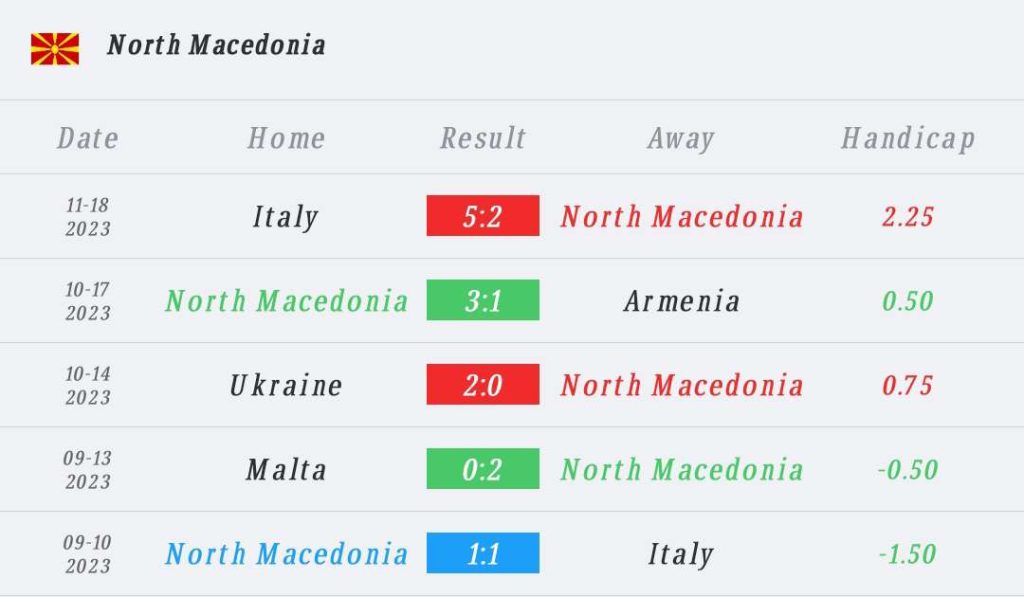Select the 10-17 2023 match date
Image resolution: width=1024 pixels, height=597 pixels.
(x=88, y=301)
